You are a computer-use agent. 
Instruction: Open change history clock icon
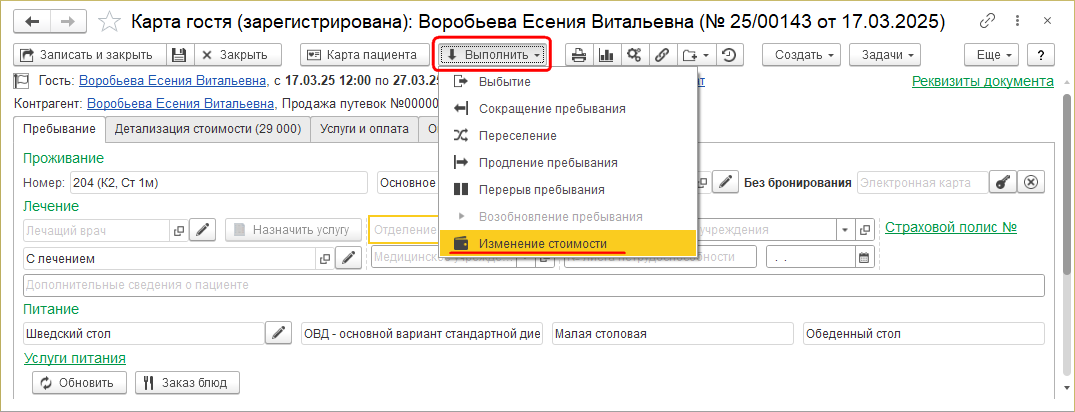[x=730, y=55]
